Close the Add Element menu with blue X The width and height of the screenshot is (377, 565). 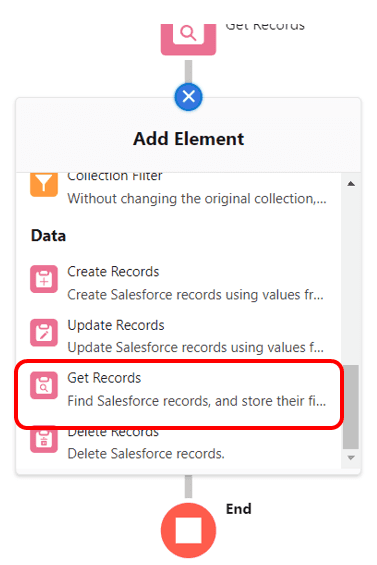click(188, 97)
